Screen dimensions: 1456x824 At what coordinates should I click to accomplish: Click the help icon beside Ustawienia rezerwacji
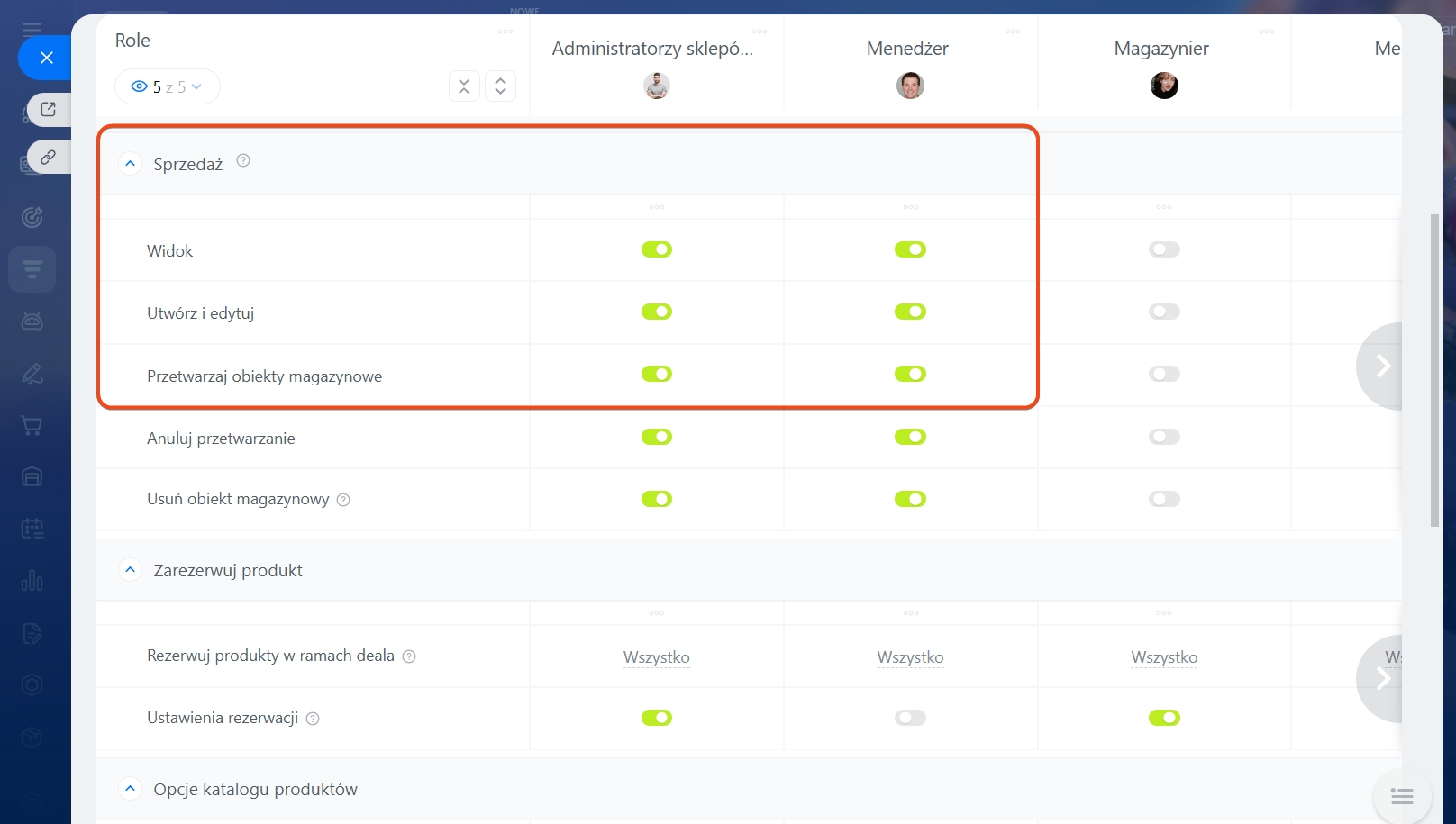pyautogui.click(x=313, y=719)
